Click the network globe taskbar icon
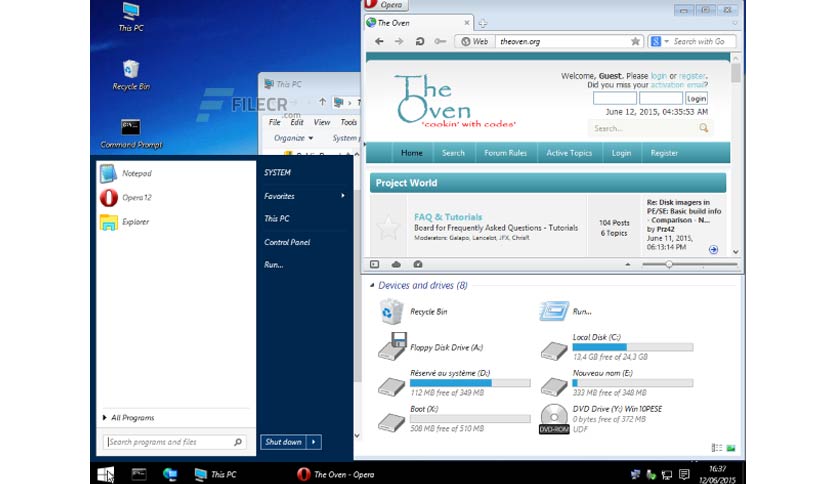Image resolution: width=836 pixels, height=484 pixels. tap(170, 474)
